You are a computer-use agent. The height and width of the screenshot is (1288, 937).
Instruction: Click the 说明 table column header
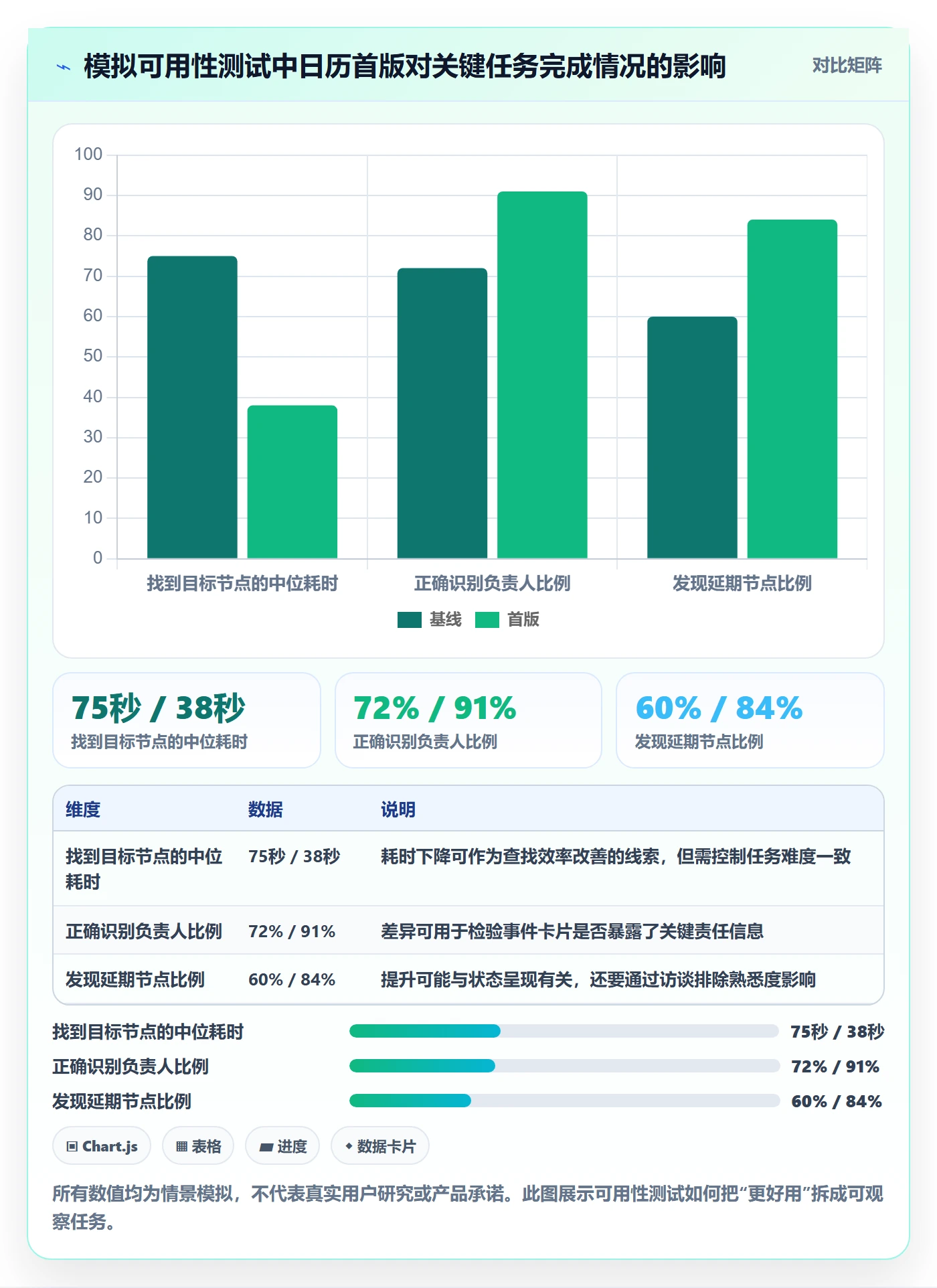pos(398,809)
